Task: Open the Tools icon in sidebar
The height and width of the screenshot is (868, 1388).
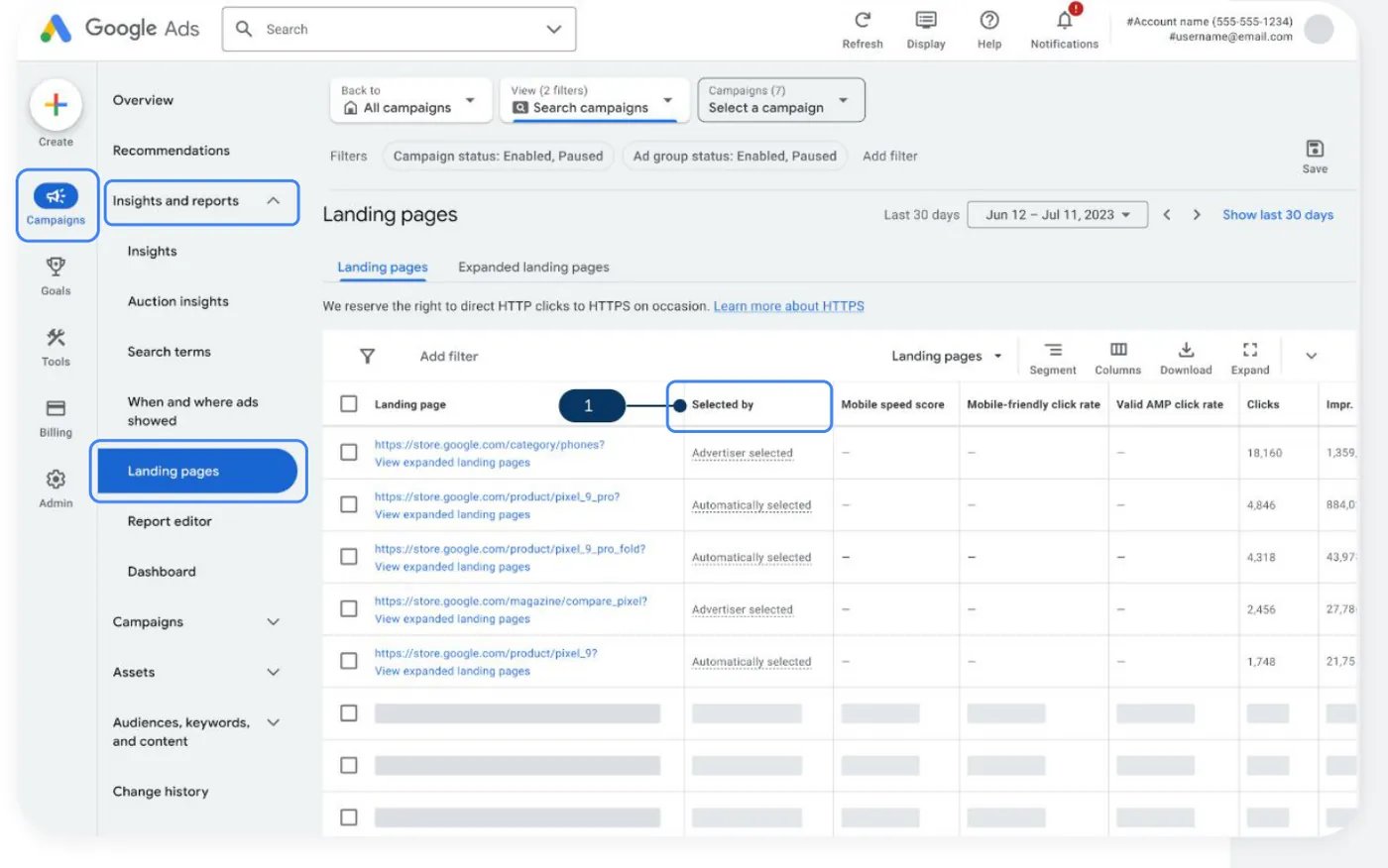Action: coord(56,338)
